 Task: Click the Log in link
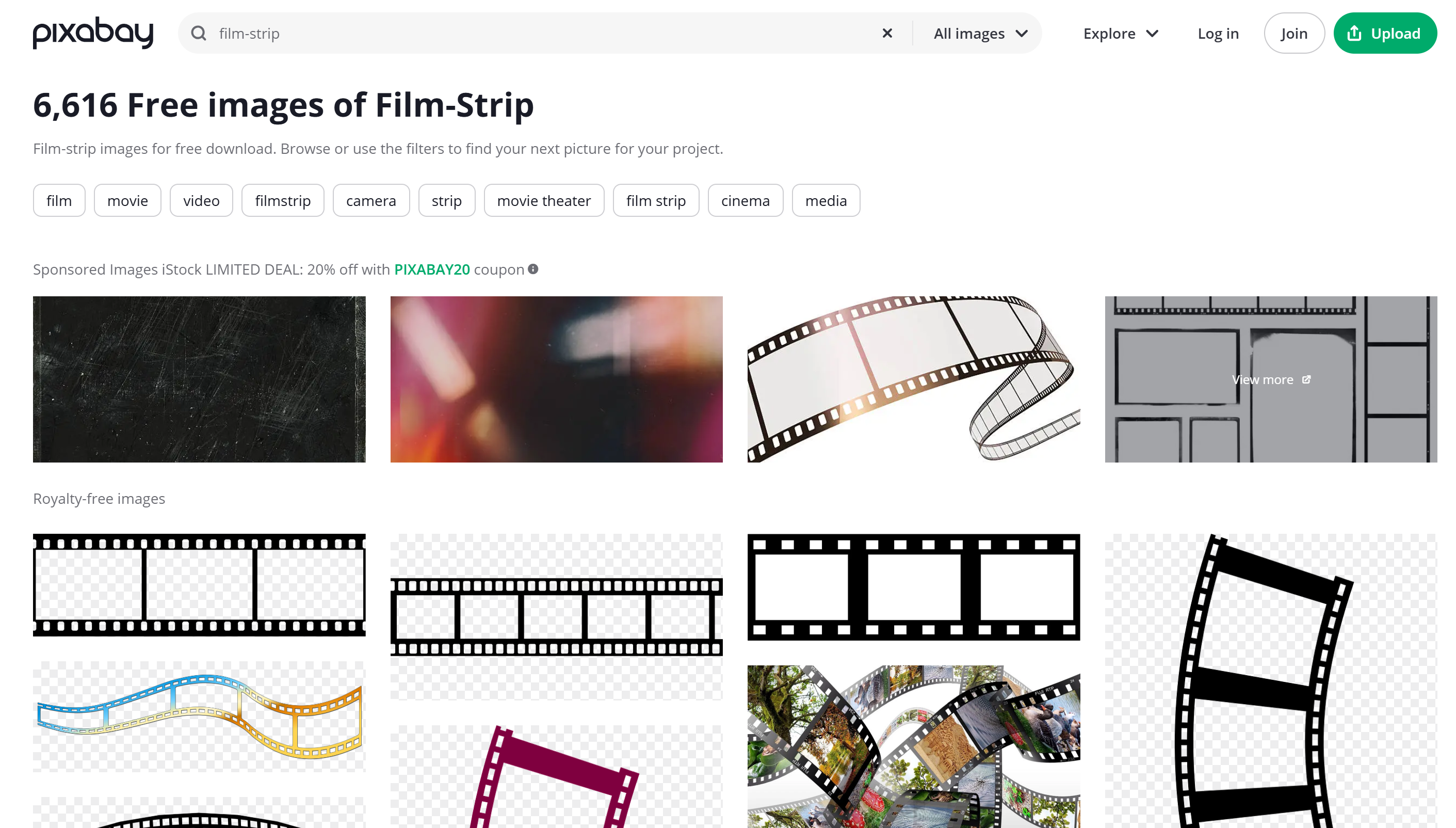point(1218,33)
